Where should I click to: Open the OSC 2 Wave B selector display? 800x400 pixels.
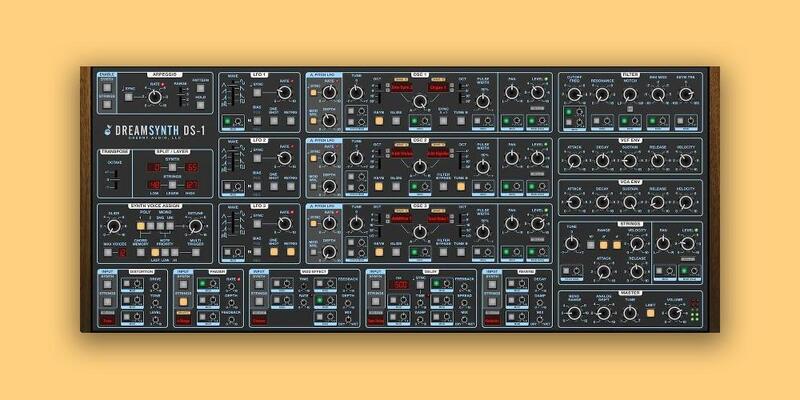click(438, 153)
